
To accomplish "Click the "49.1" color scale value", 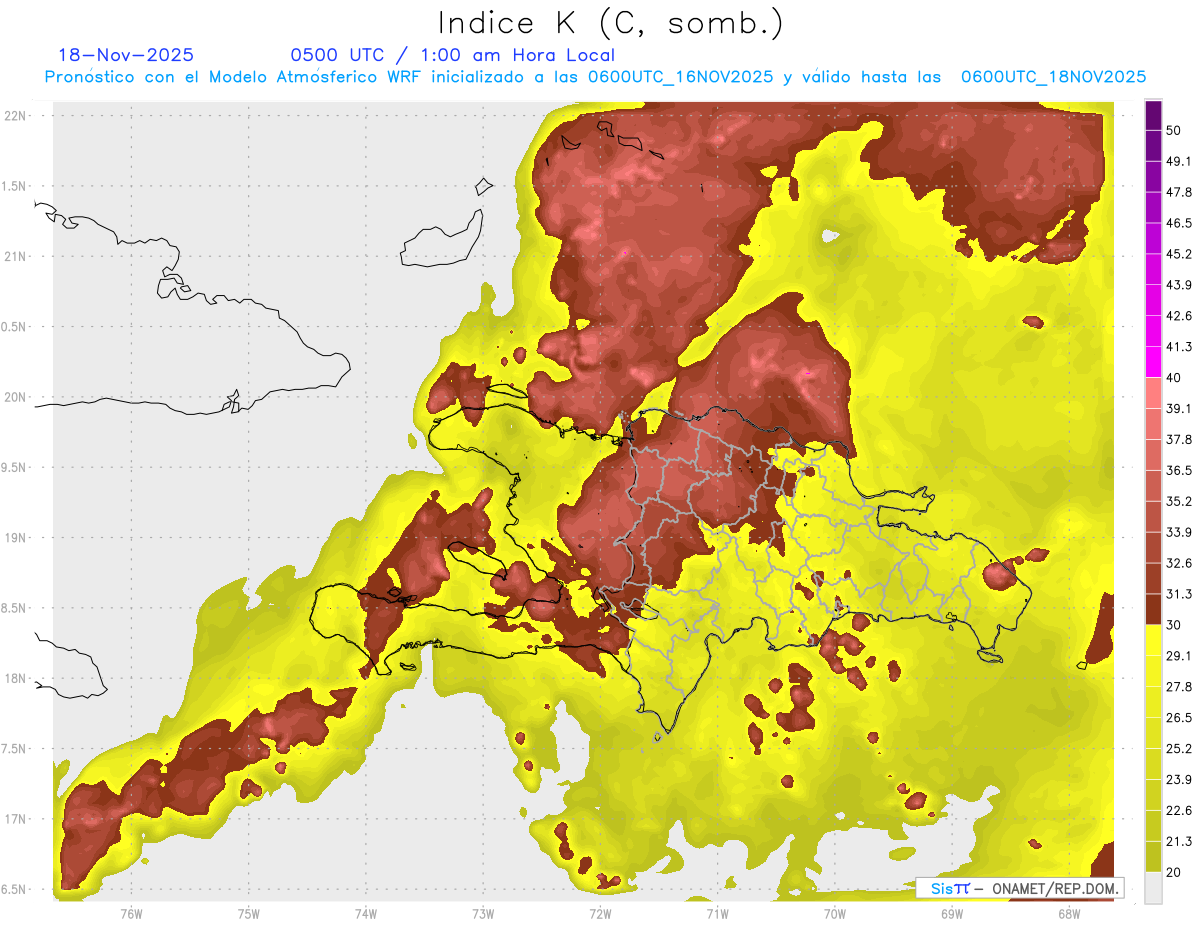I will pyautogui.click(x=1179, y=161).
